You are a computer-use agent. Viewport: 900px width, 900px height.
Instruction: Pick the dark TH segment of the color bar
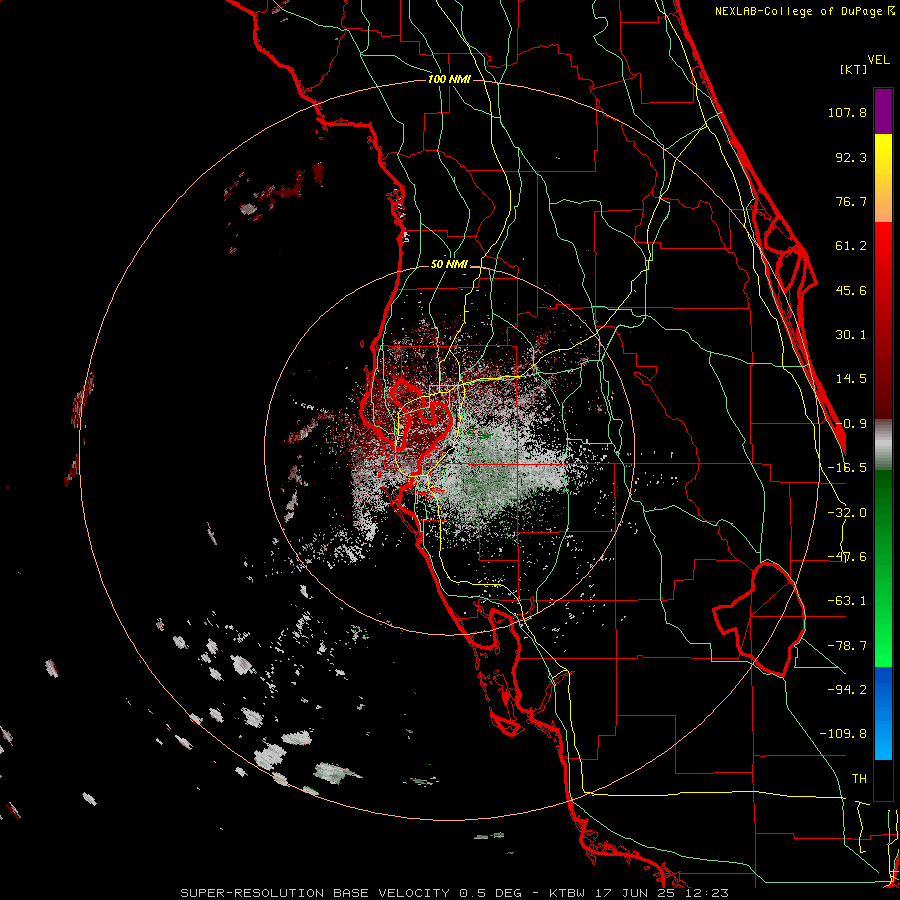tap(883, 780)
